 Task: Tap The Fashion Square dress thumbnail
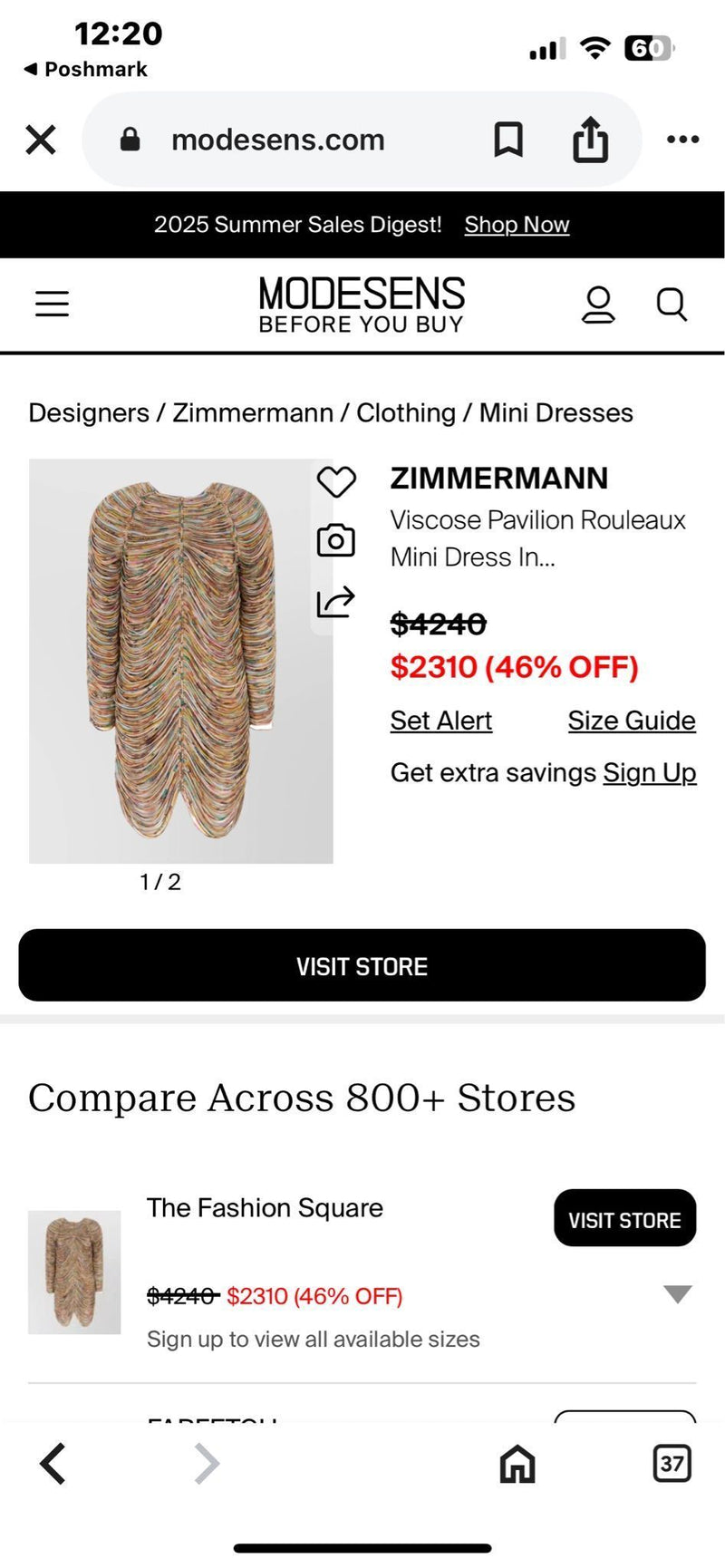[x=74, y=1272]
